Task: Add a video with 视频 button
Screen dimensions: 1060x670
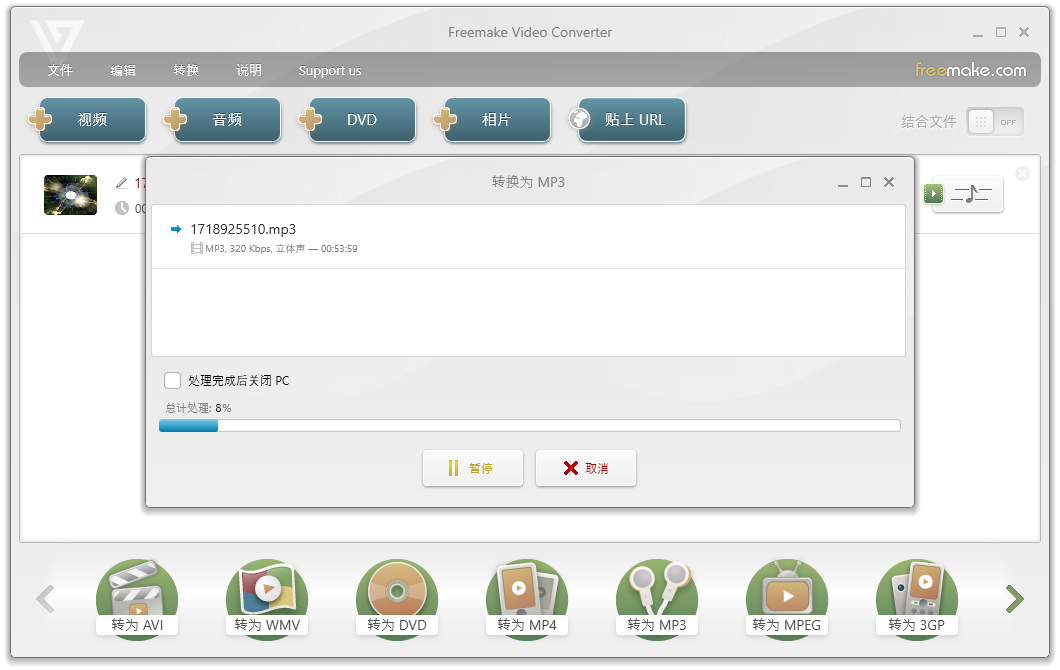Action: pos(88,120)
